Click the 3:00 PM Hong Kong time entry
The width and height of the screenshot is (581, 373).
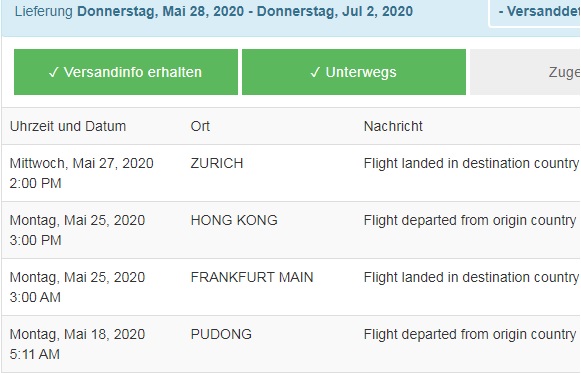(36, 240)
